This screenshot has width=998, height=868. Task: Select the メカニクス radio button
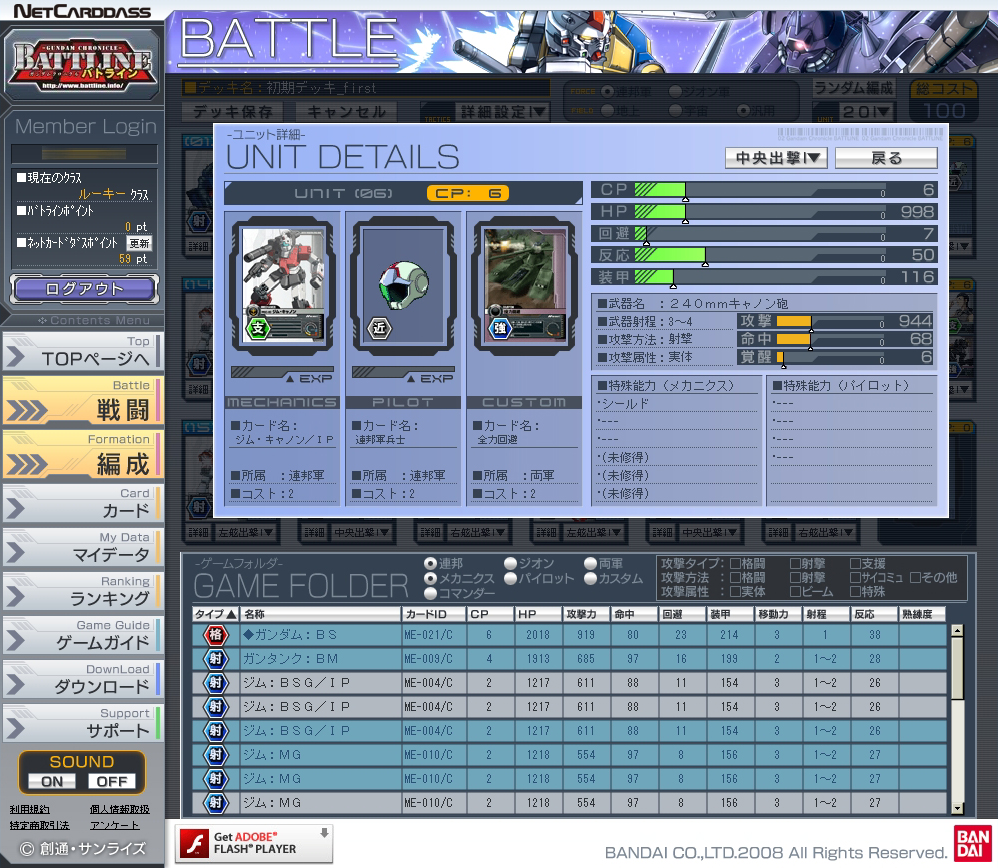pyautogui.click(x=430, y=578)
